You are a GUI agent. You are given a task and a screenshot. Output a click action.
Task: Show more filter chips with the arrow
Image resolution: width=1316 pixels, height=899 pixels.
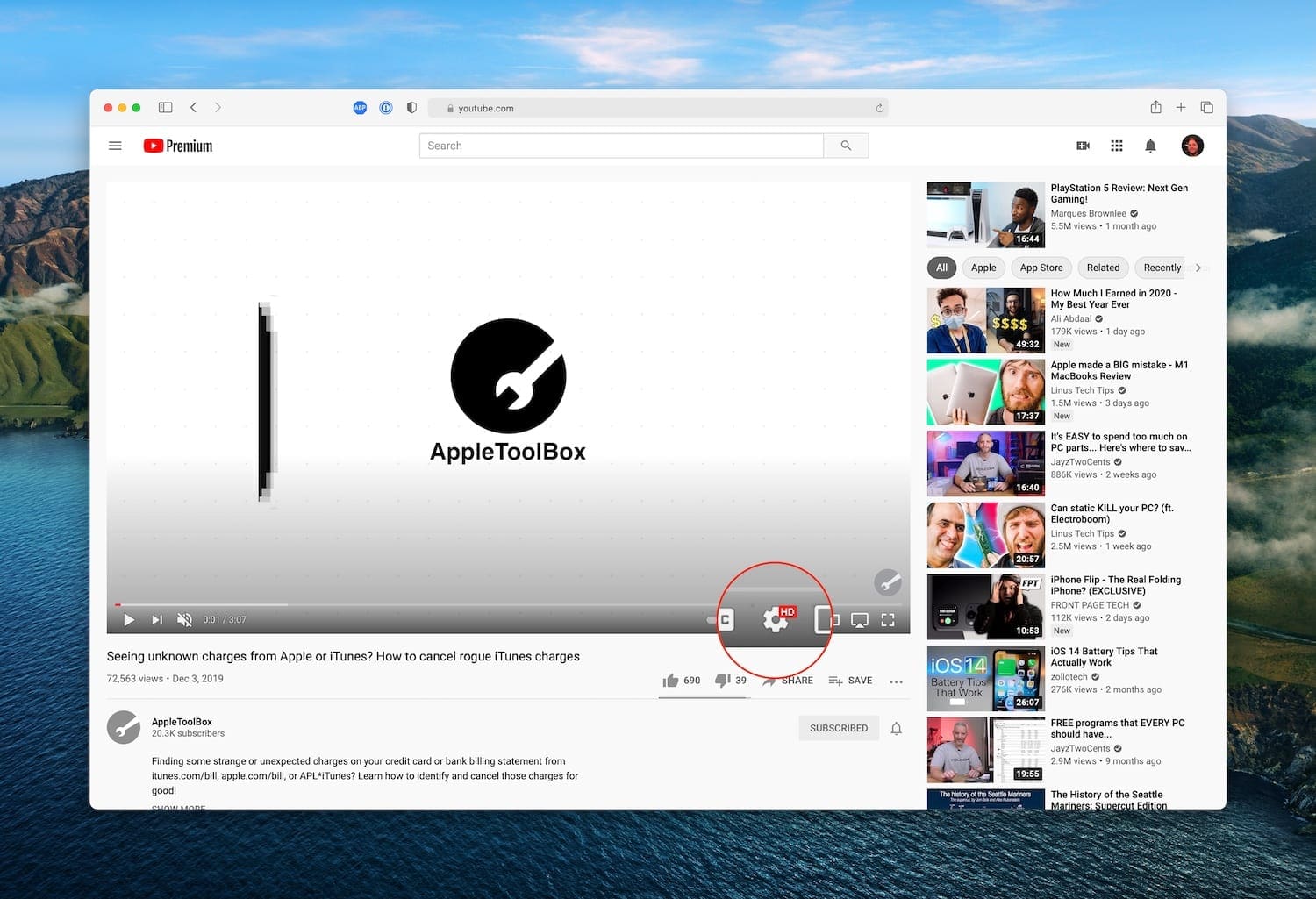point(1198,268)
